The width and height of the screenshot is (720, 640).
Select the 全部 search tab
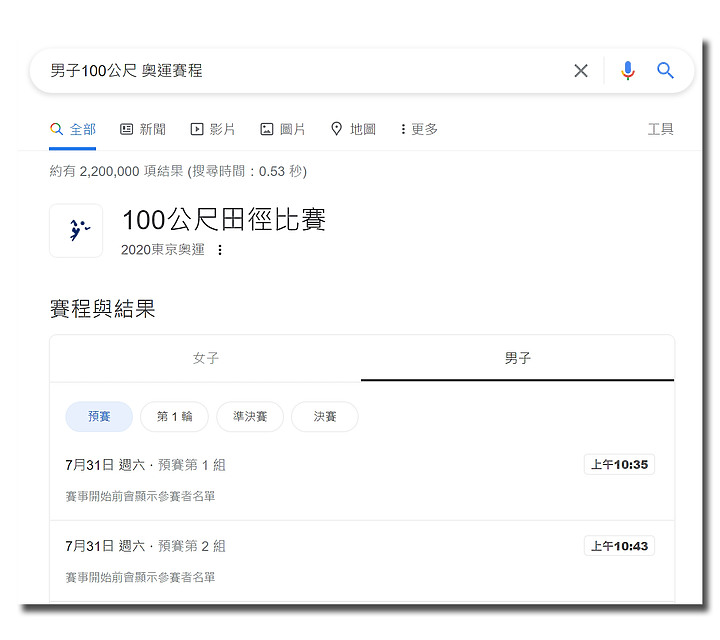click(73, 129)
